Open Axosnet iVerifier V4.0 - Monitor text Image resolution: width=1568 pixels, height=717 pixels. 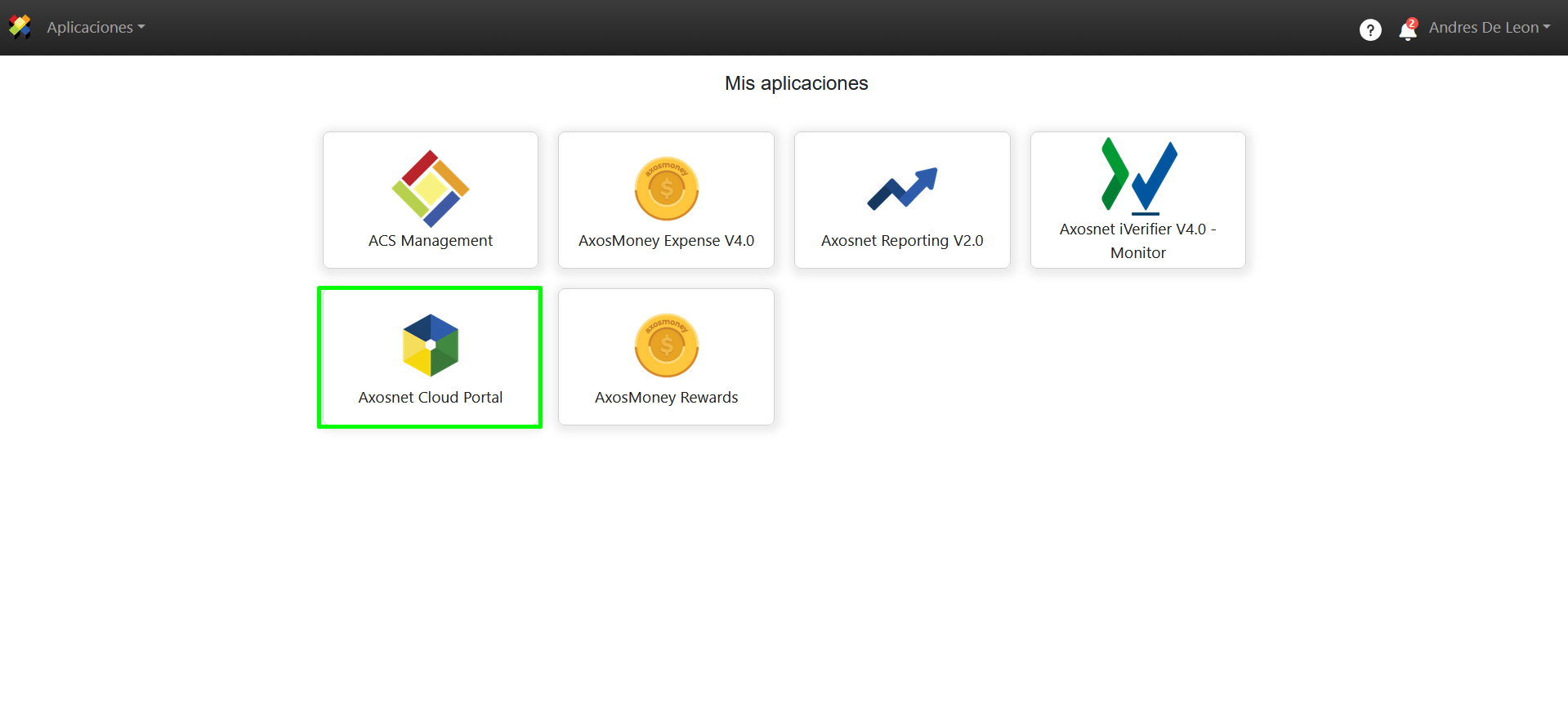(x=1138, y=241)
